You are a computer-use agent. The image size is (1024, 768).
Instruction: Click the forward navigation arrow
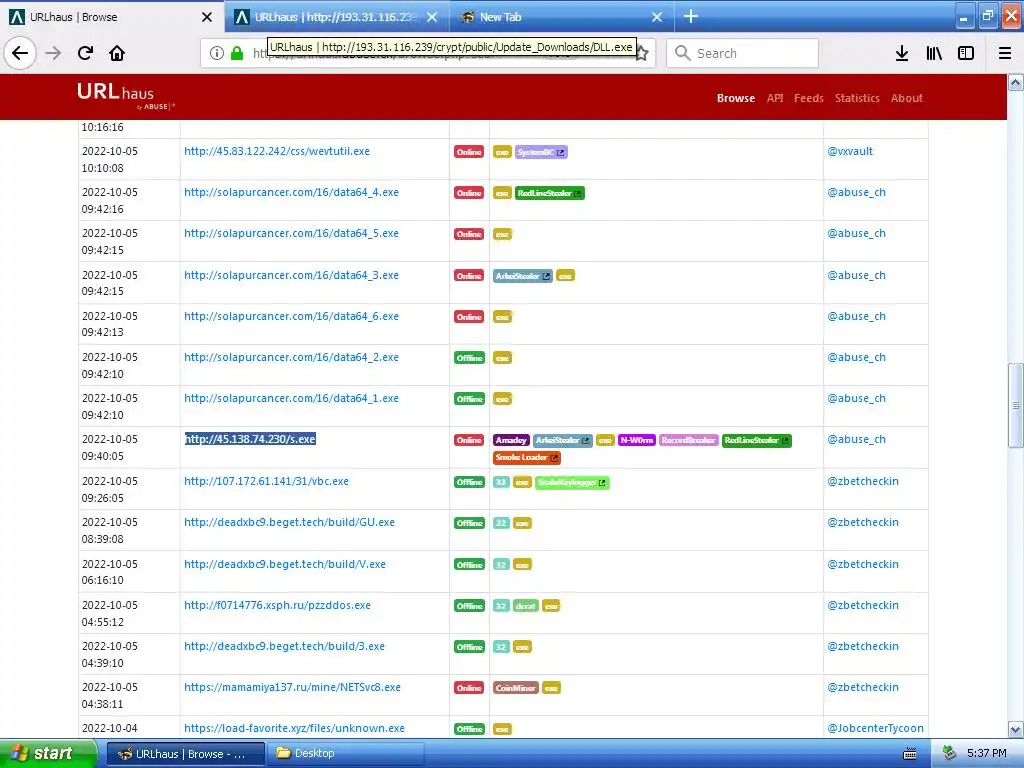click(53, 53)
